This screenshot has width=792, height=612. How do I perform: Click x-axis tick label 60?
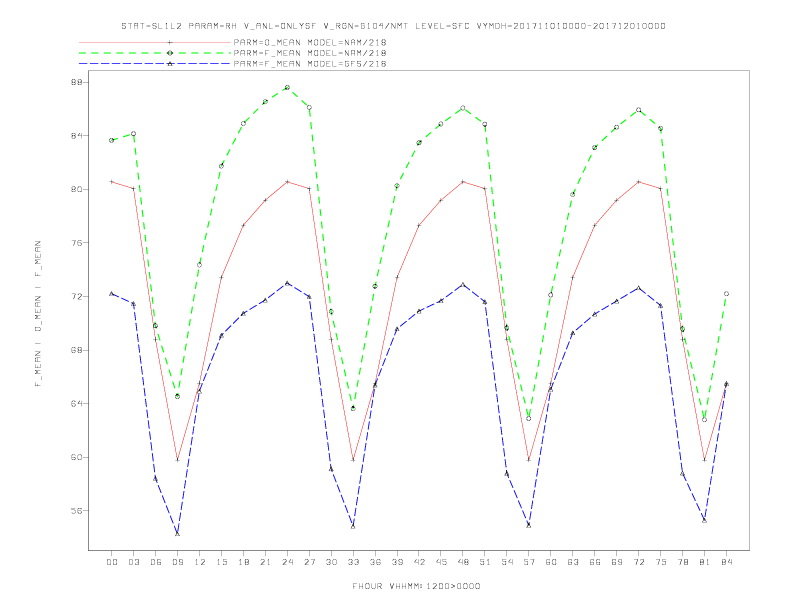point(551,562)
